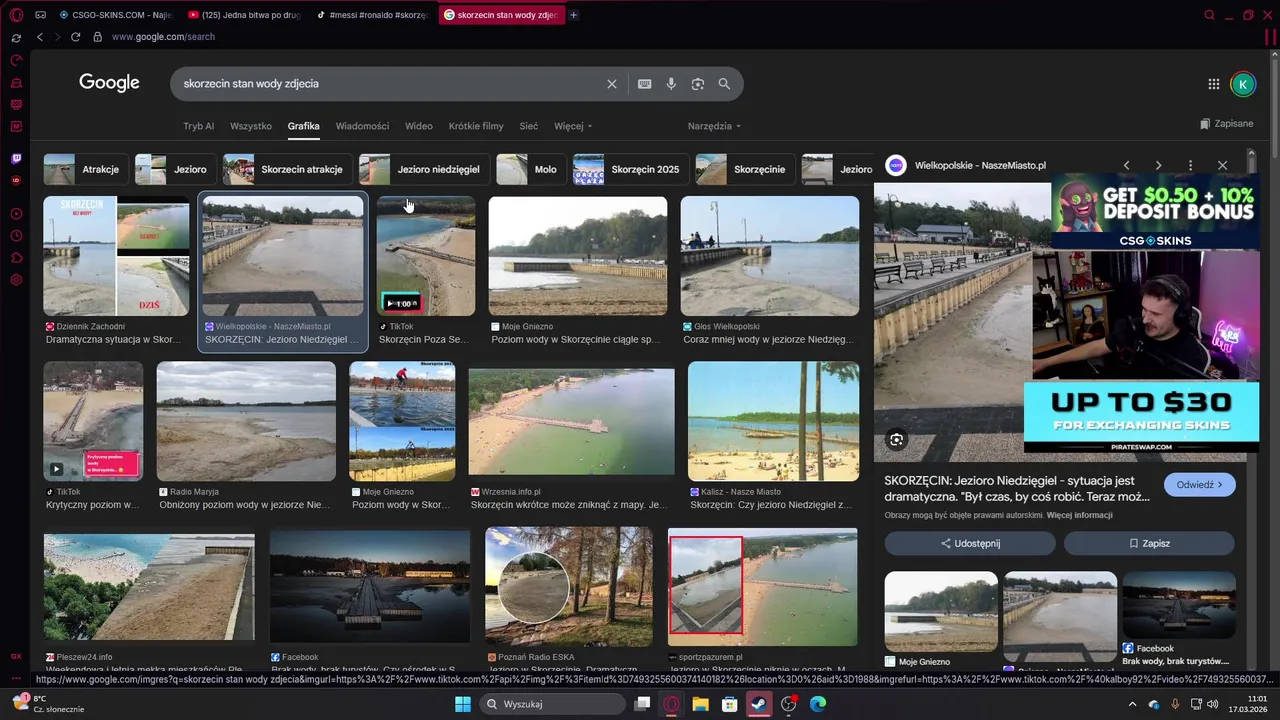1280x720 pixels.
Task: Switch to the Wideo tab
Action: 419,126
